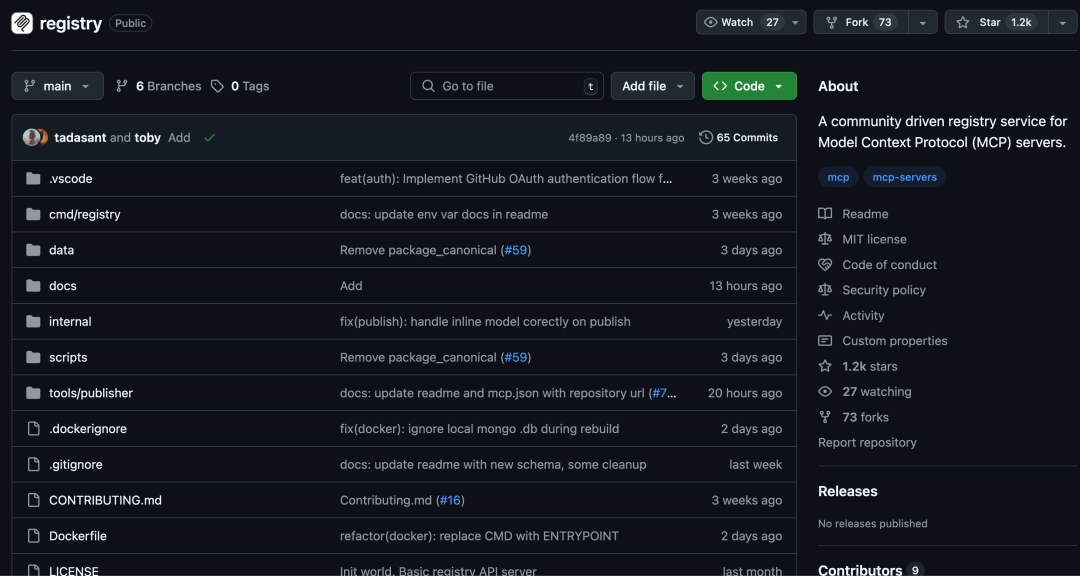Image resolution: width=1080 pixels, height=576 pixels.
Task: Expand the Add file dropdown
Action: [x=653, y=86]
